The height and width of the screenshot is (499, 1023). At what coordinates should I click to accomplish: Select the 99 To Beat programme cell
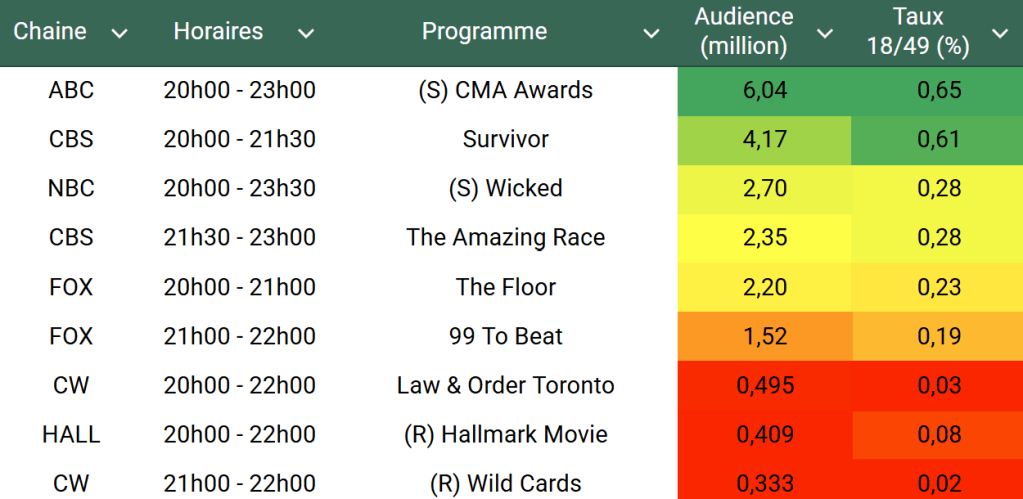pos(505,336)
